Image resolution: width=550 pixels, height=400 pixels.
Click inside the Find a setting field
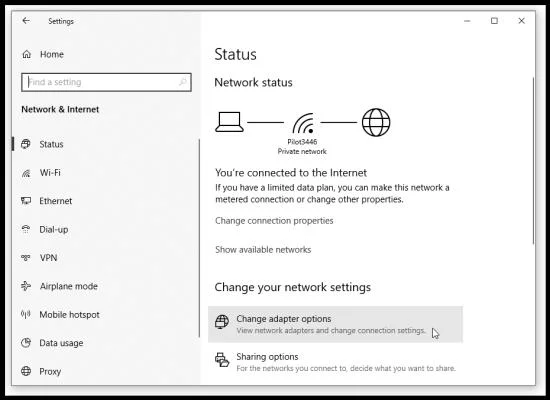tap(106, 82)
